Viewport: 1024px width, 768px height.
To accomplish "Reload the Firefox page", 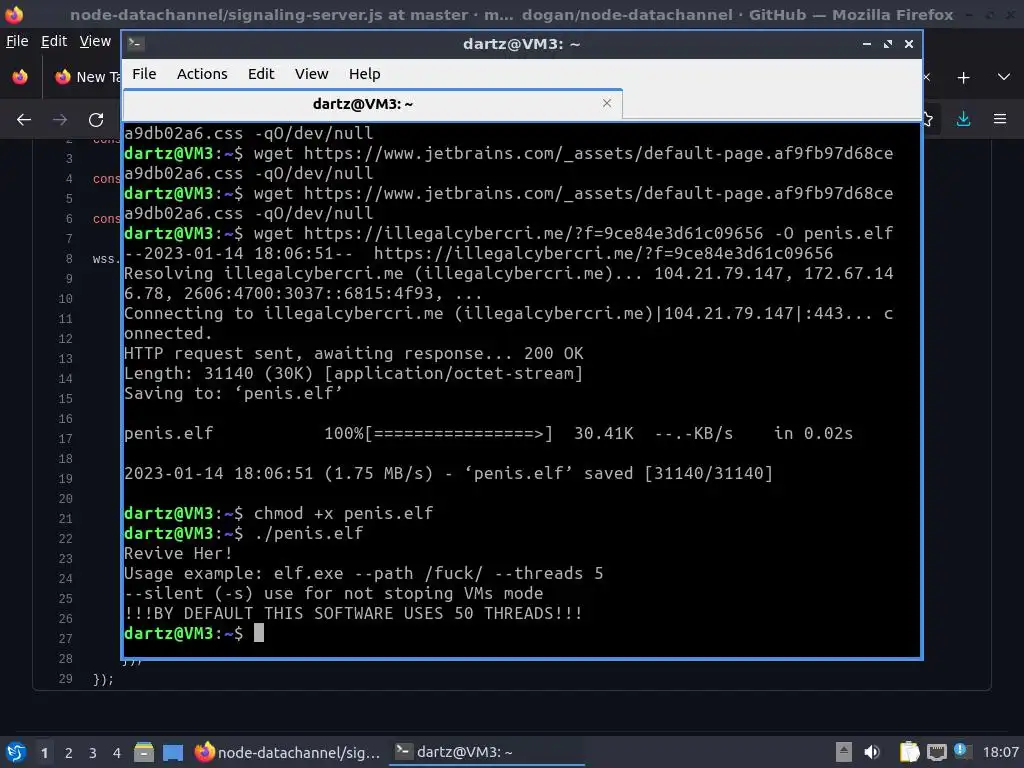I will point(96,120).
